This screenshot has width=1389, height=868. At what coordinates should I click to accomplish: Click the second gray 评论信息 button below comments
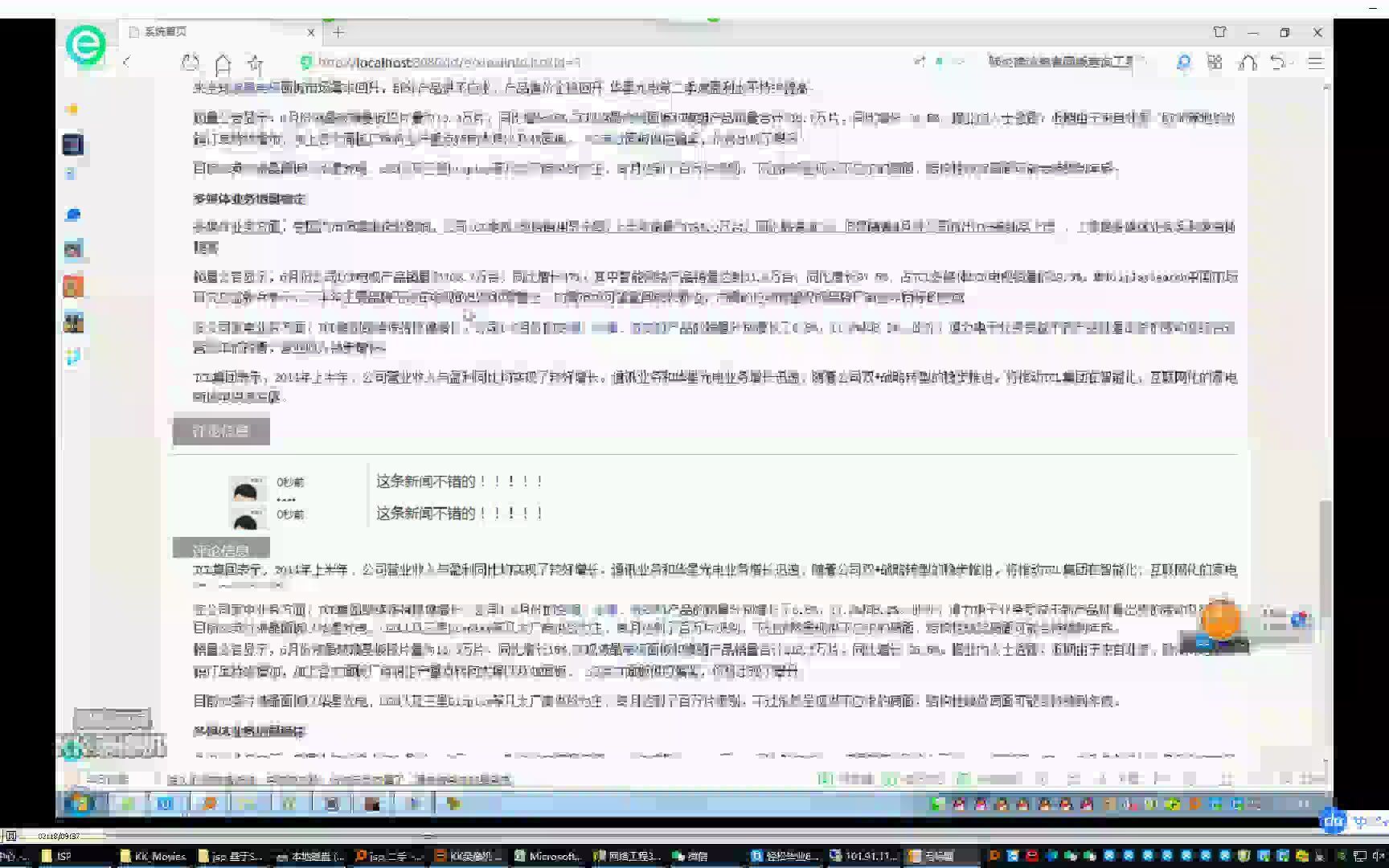(x=221, y=549)
